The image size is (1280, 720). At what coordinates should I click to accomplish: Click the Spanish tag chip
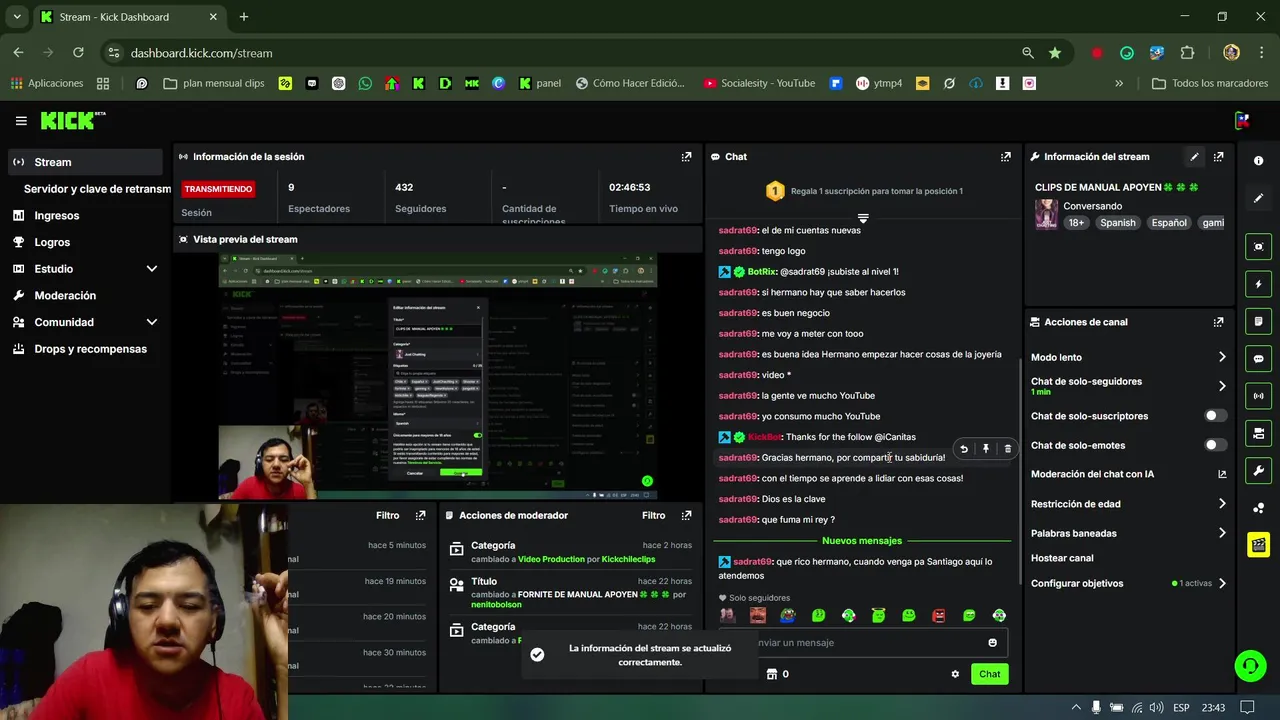1117,223
